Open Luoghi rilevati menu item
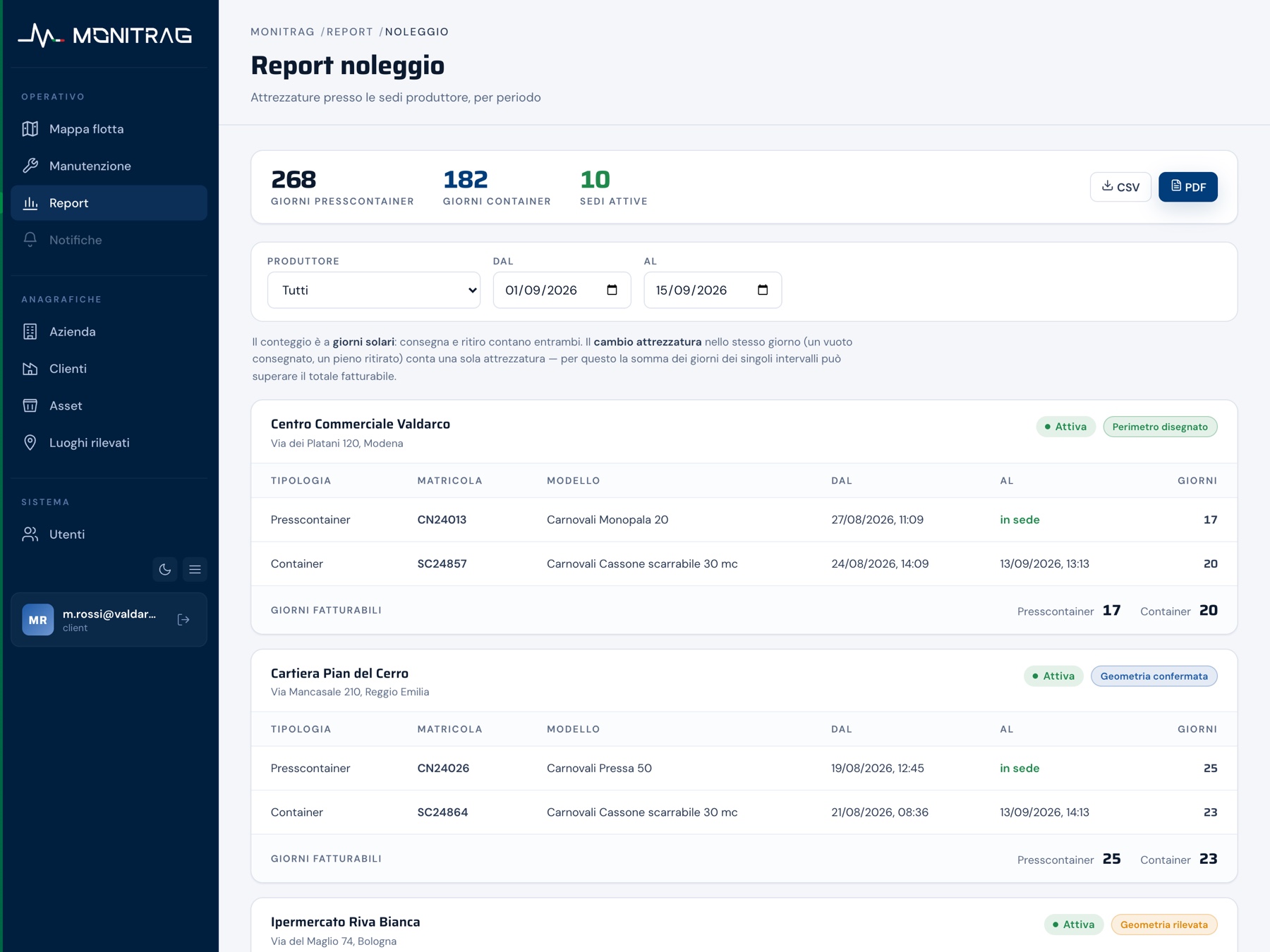The image size is (1270, 952). tap(109, 443)
